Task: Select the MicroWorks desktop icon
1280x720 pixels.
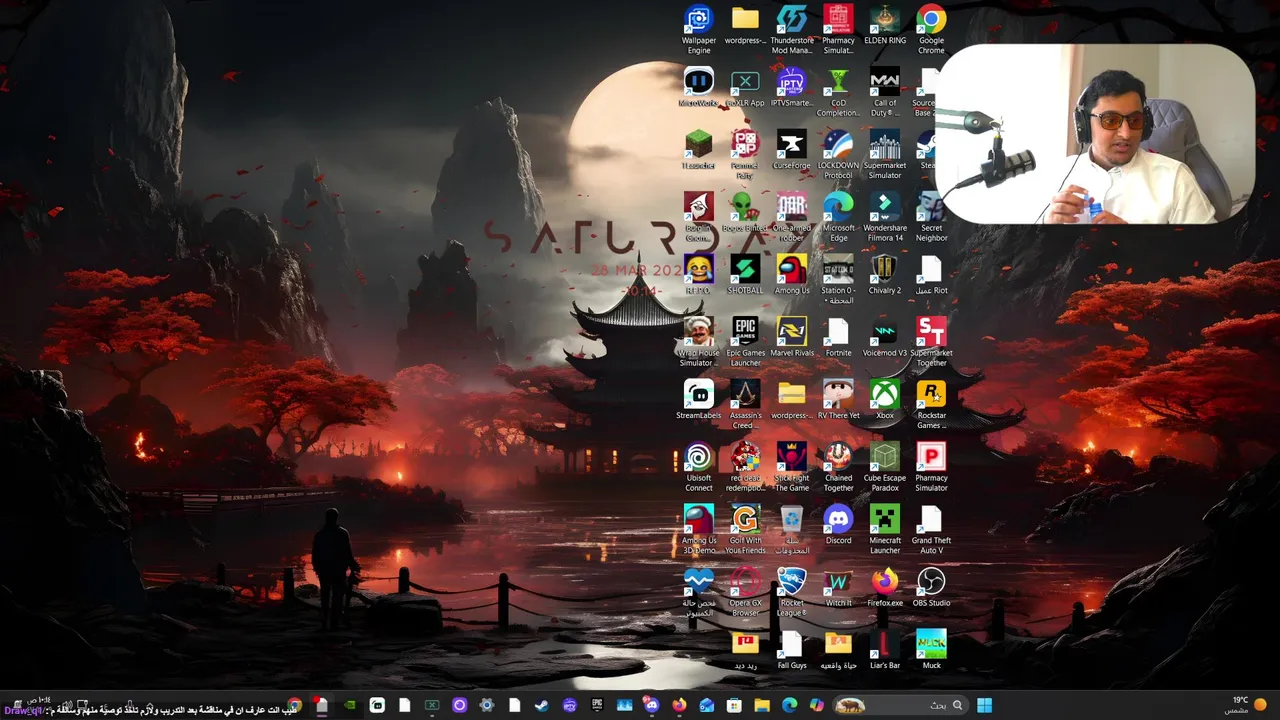Action: coord(699,87)
